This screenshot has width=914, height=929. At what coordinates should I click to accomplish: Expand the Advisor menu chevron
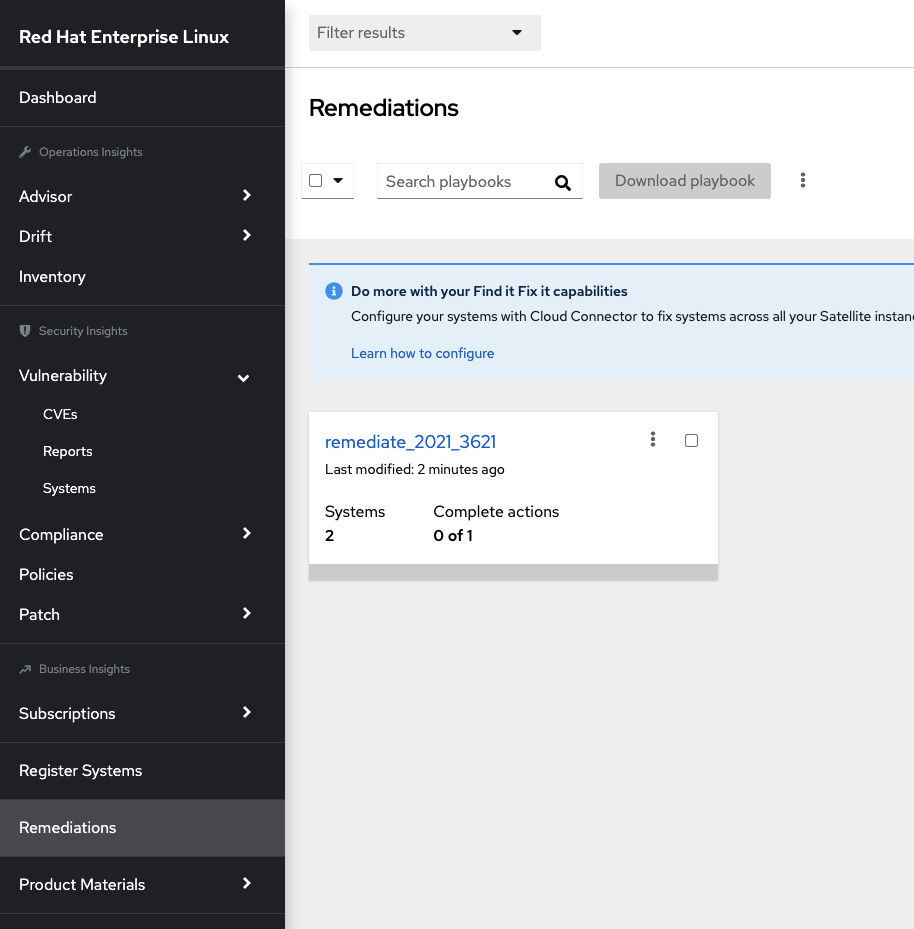pos(247,195)
